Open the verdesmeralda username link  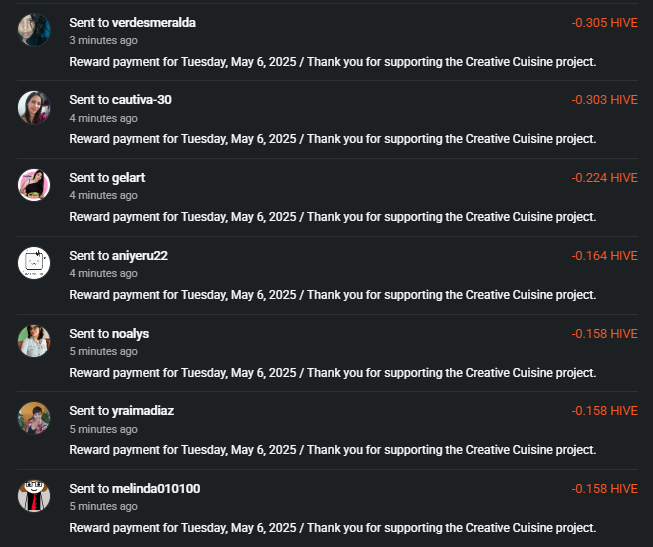[x=154, y=22]
